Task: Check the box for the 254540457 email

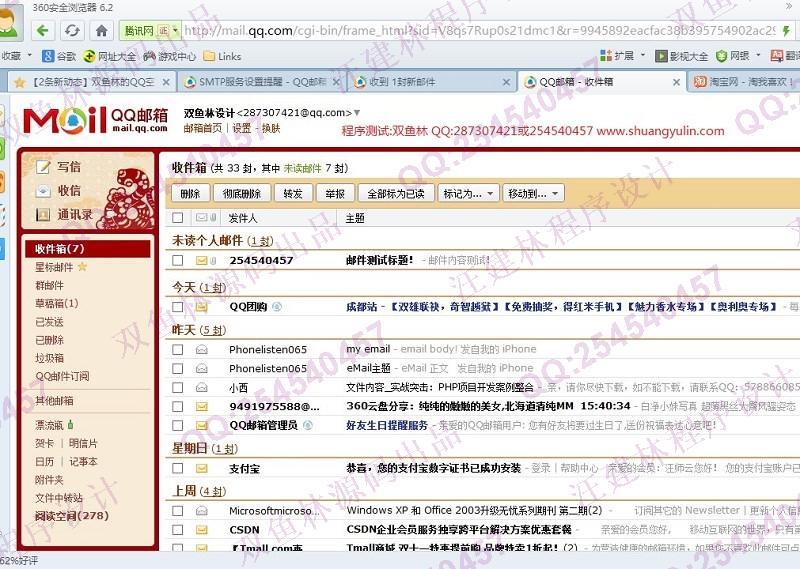Action: [x=178, y=260]
